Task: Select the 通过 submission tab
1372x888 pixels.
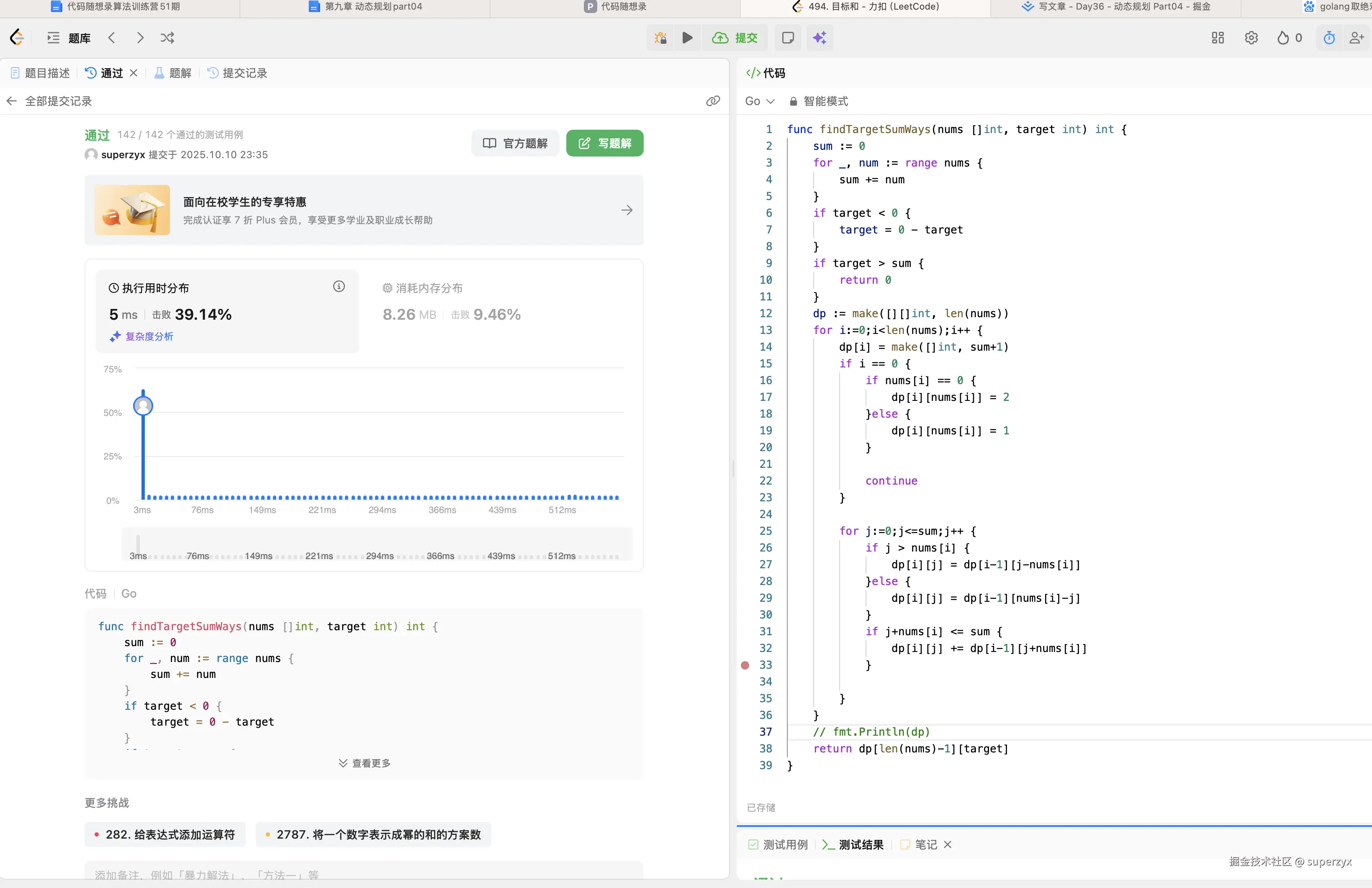Action: [104, 73]
